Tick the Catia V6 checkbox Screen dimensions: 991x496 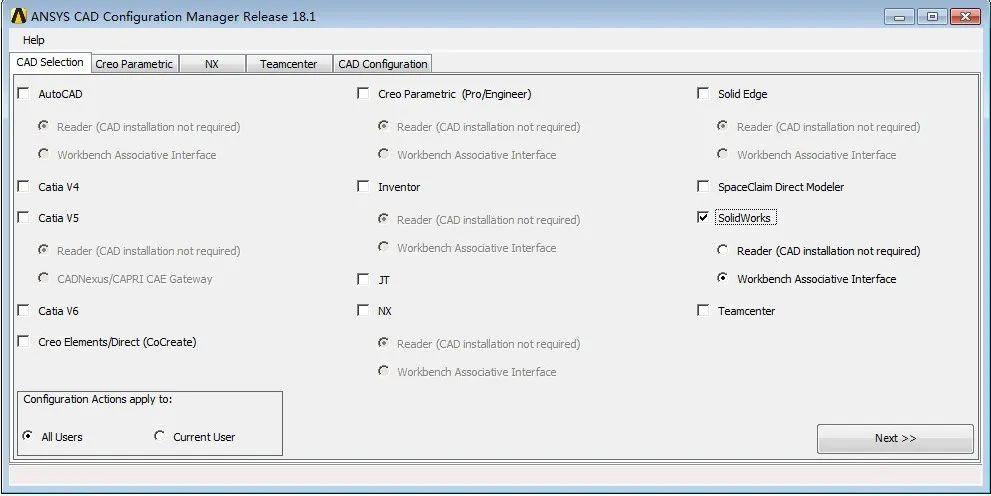click(23, 310)
